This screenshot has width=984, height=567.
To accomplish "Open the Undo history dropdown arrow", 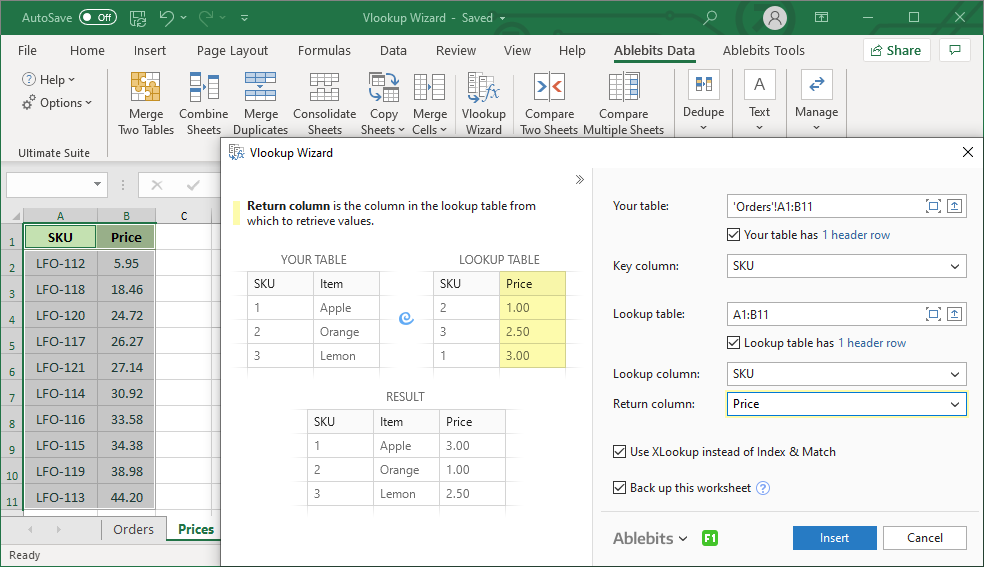I will tap(184, 18).
